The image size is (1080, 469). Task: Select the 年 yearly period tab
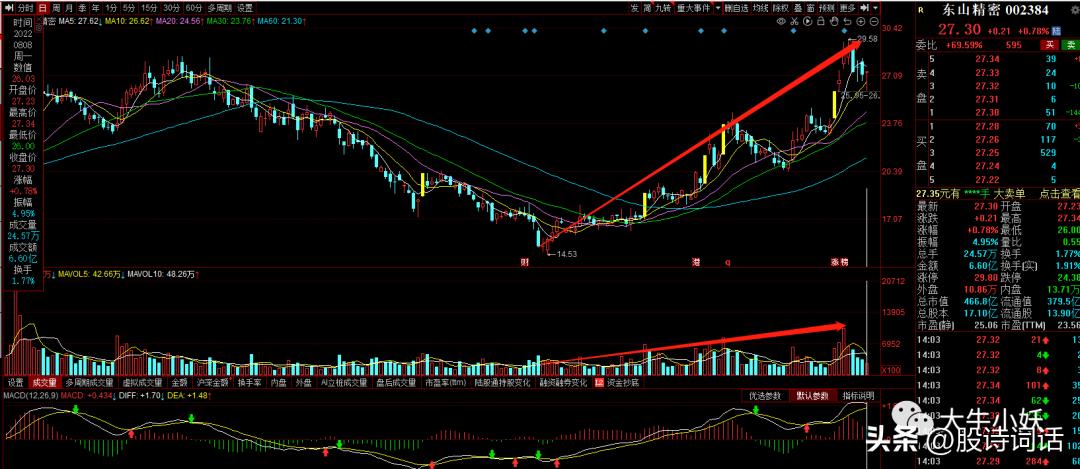(x=96, y=8)
